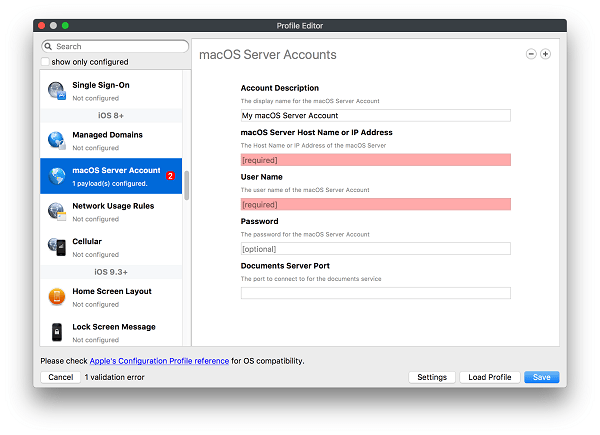Click the red badge showing 2 errors
600x435 pixels.
click(170, 176)
